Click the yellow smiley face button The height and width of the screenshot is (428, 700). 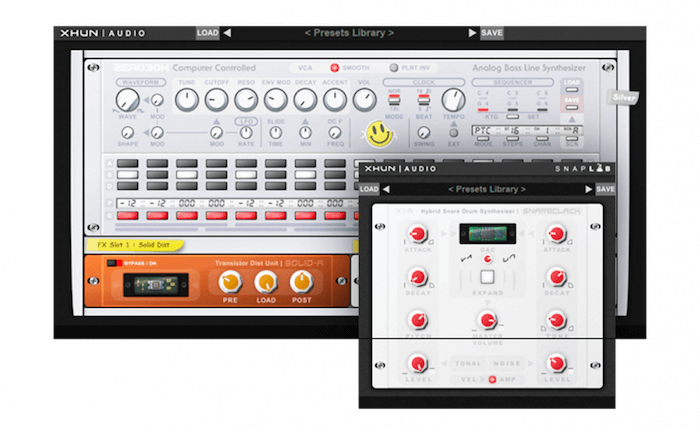(x=379, y=134)
